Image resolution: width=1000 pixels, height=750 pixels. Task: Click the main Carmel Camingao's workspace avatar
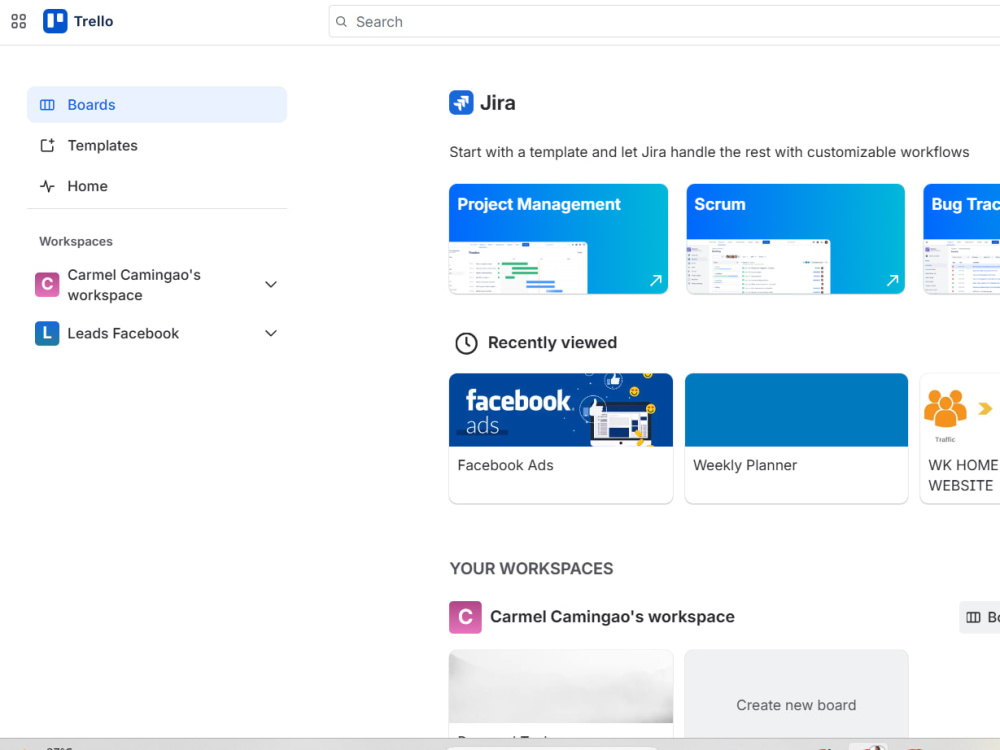466,617
